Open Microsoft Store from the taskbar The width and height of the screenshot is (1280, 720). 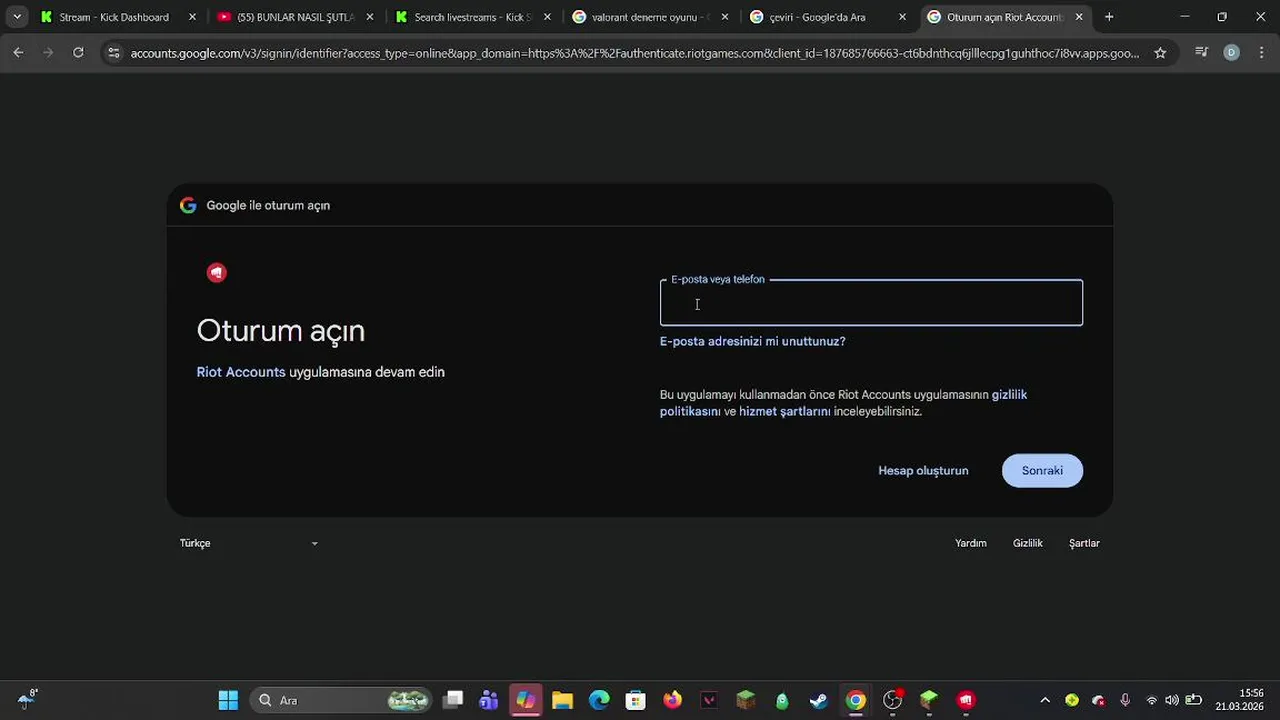pyautogui.click(x=635, y=700)
